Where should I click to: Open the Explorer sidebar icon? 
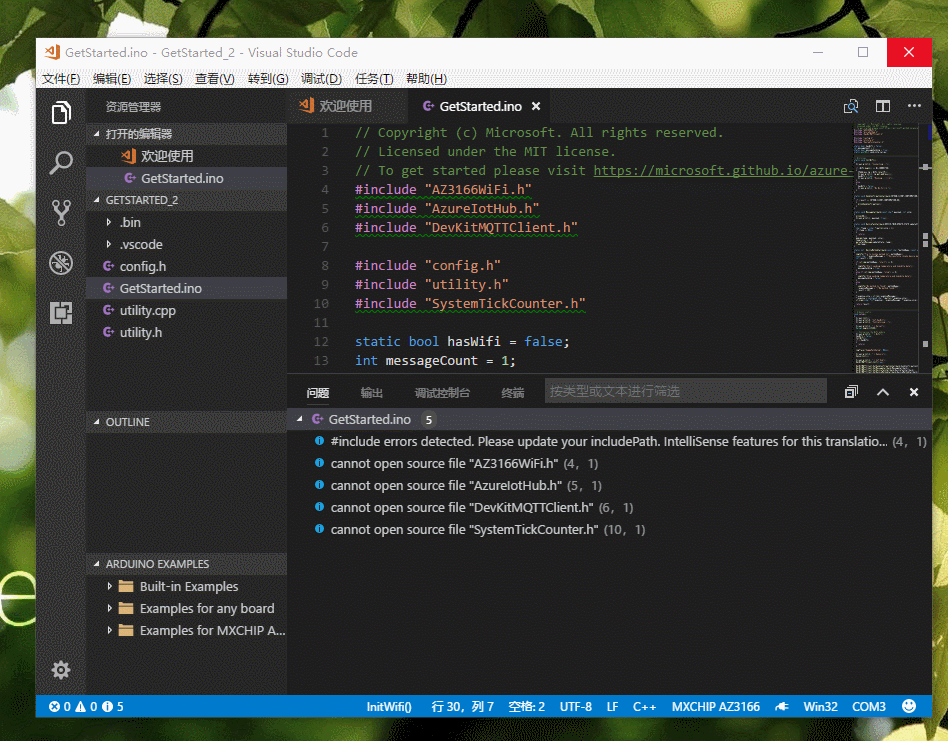[60, 113]
